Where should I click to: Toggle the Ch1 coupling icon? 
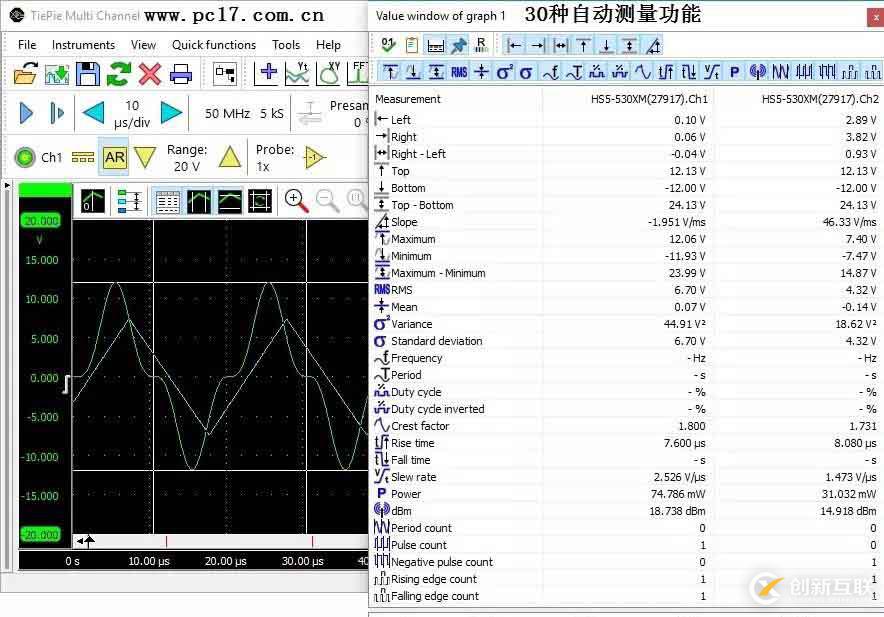pyautogui.click(x=83, y=157)
